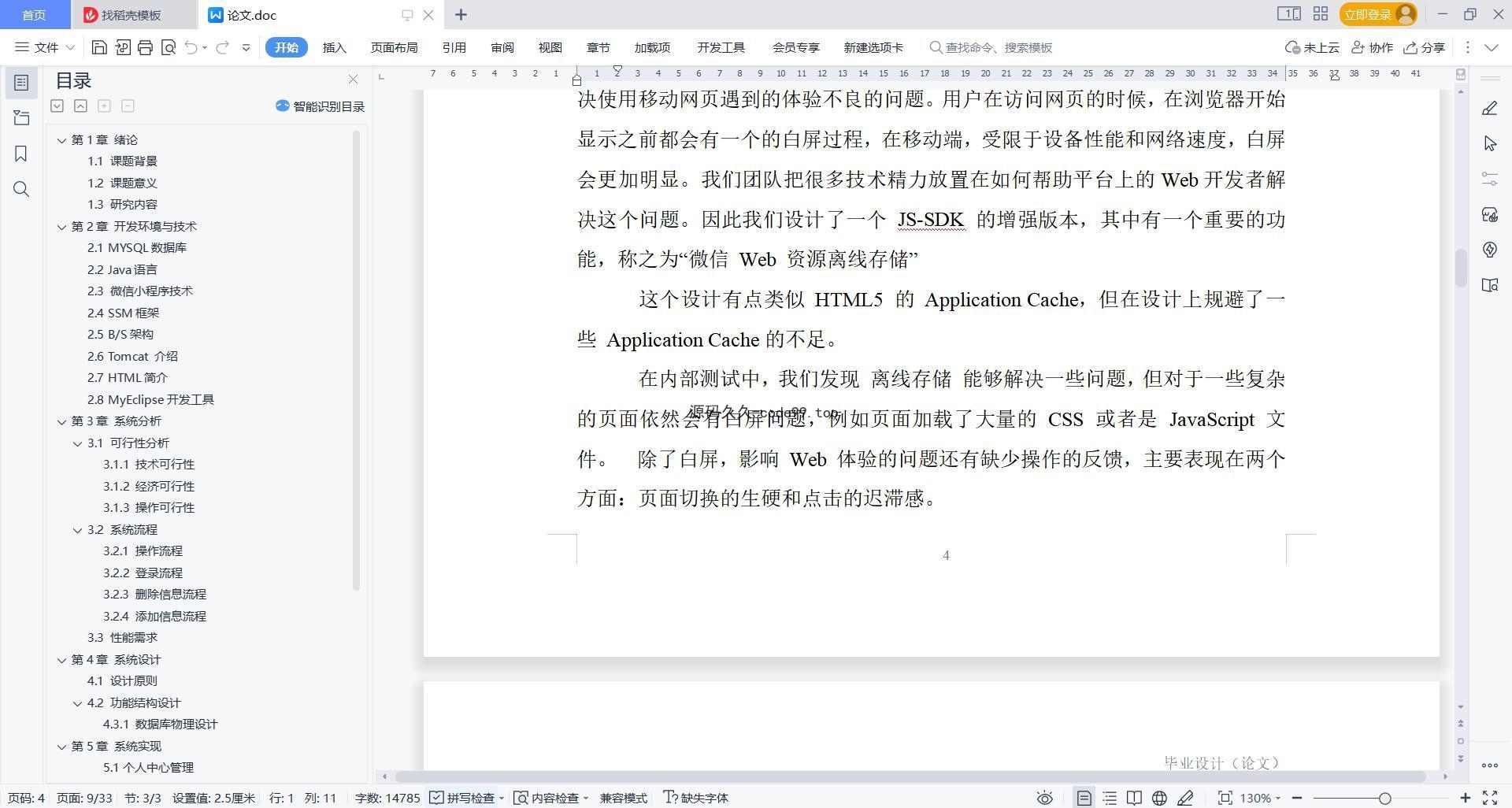The width and height of the screenshot is (1512, 808).
Task: Select the 开发工具 ribbon tab
Action: (x=721, y=47)
